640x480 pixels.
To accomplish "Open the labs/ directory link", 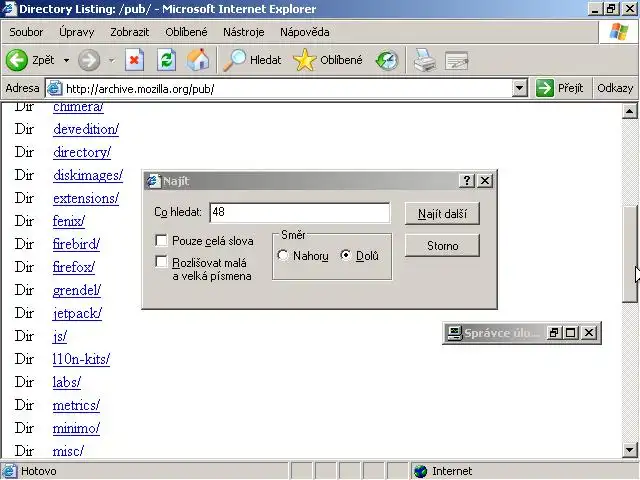I will pyautogui.click(x=67, y=382).
